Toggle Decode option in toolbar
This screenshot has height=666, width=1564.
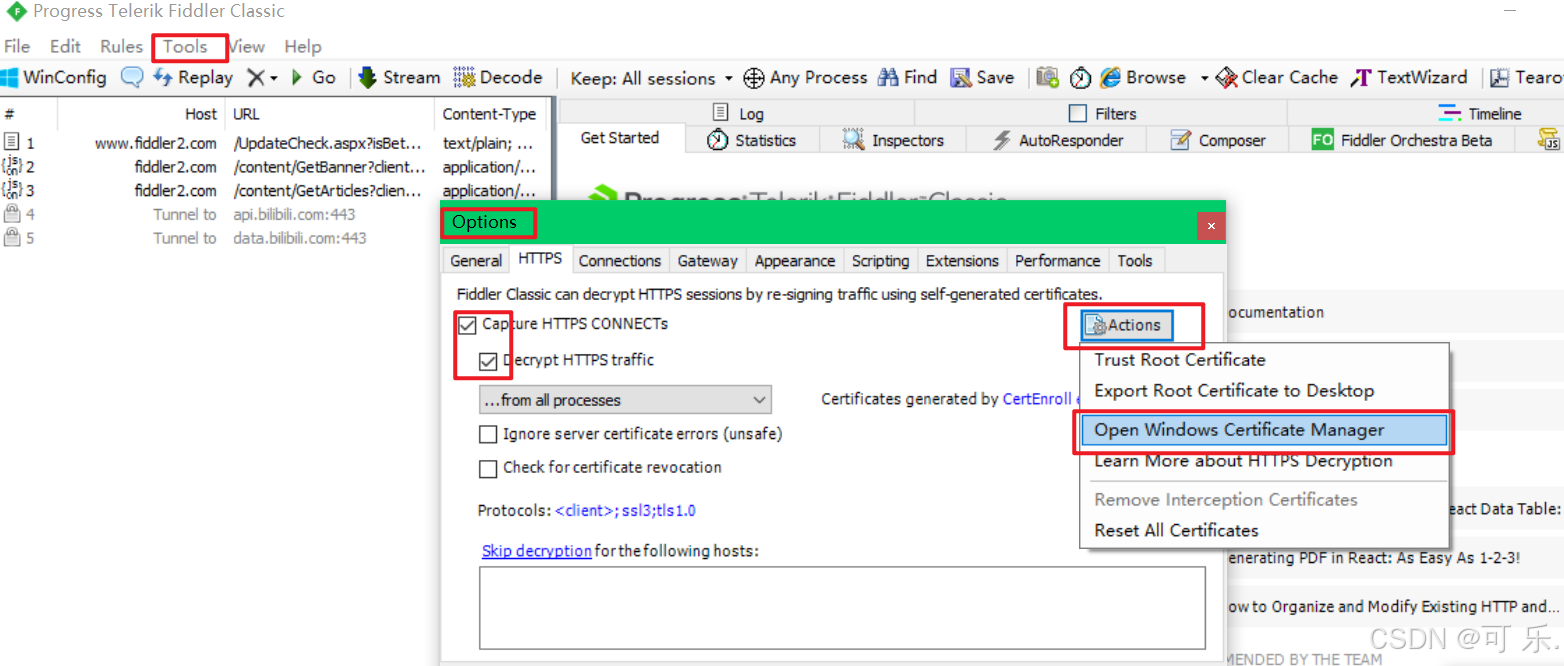498,77
